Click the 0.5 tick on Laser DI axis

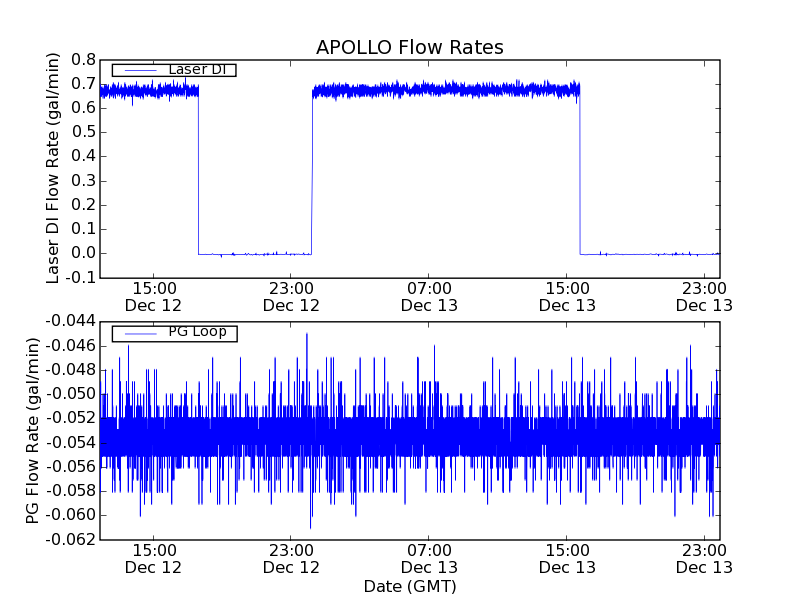point(83,132)
